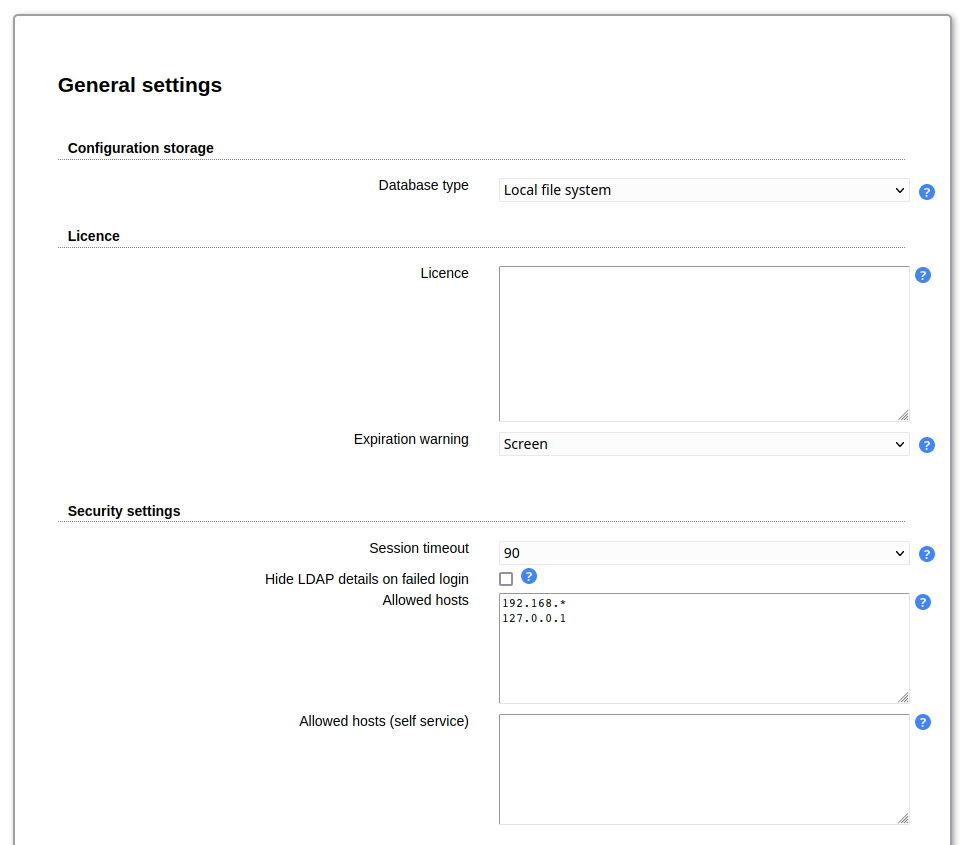
Task: Click resize grip of self service hosts box
Action: point(903,818)
